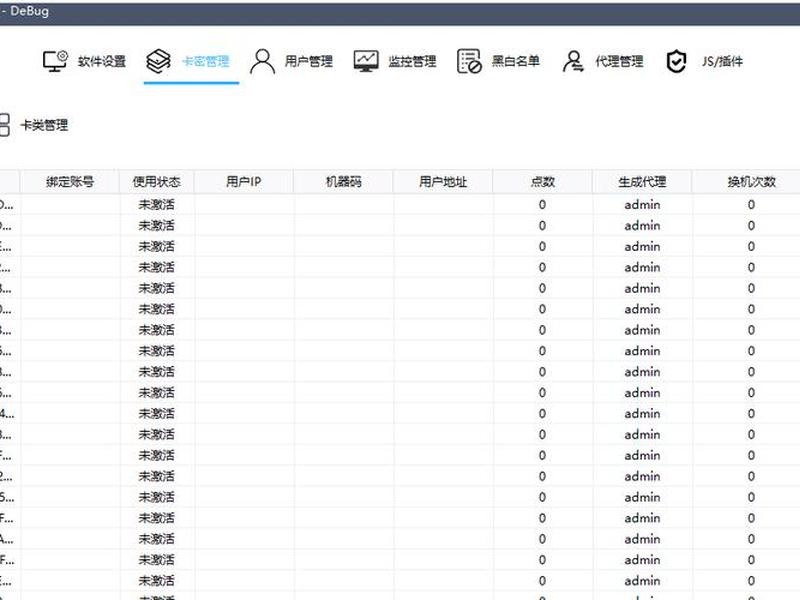Select 未激活 in the row starting with A...
This screenshot has width=800, height=600.
pyautogui.click(x=157, y=539)
